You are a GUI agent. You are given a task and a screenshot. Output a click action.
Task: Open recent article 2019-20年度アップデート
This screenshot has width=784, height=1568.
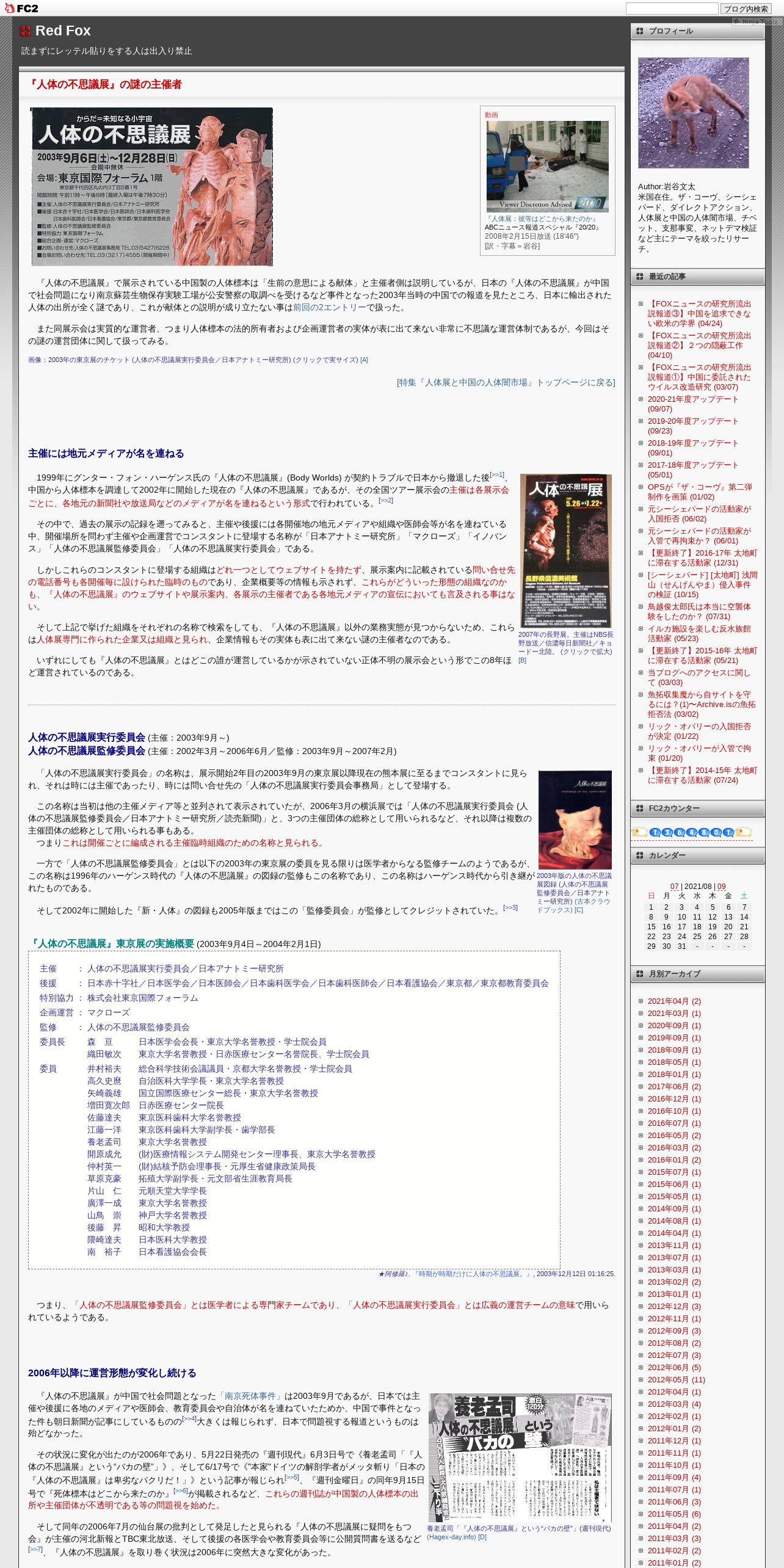(x=693, y=426)
